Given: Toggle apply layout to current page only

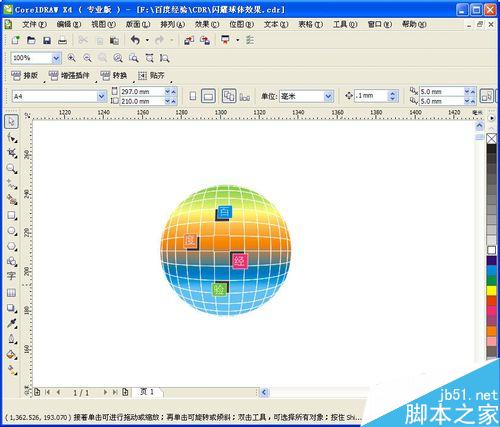Looking at the screenshot, I should pyautogui.click(x=244, y=97).
